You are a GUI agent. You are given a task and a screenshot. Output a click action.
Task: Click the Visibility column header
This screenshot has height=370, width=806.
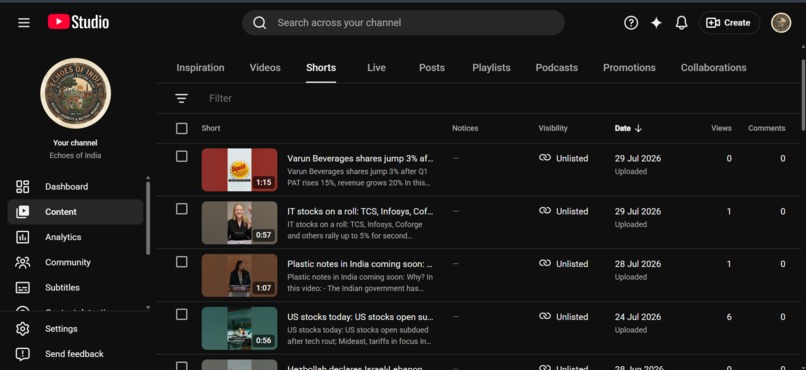[x=553, y=128]
